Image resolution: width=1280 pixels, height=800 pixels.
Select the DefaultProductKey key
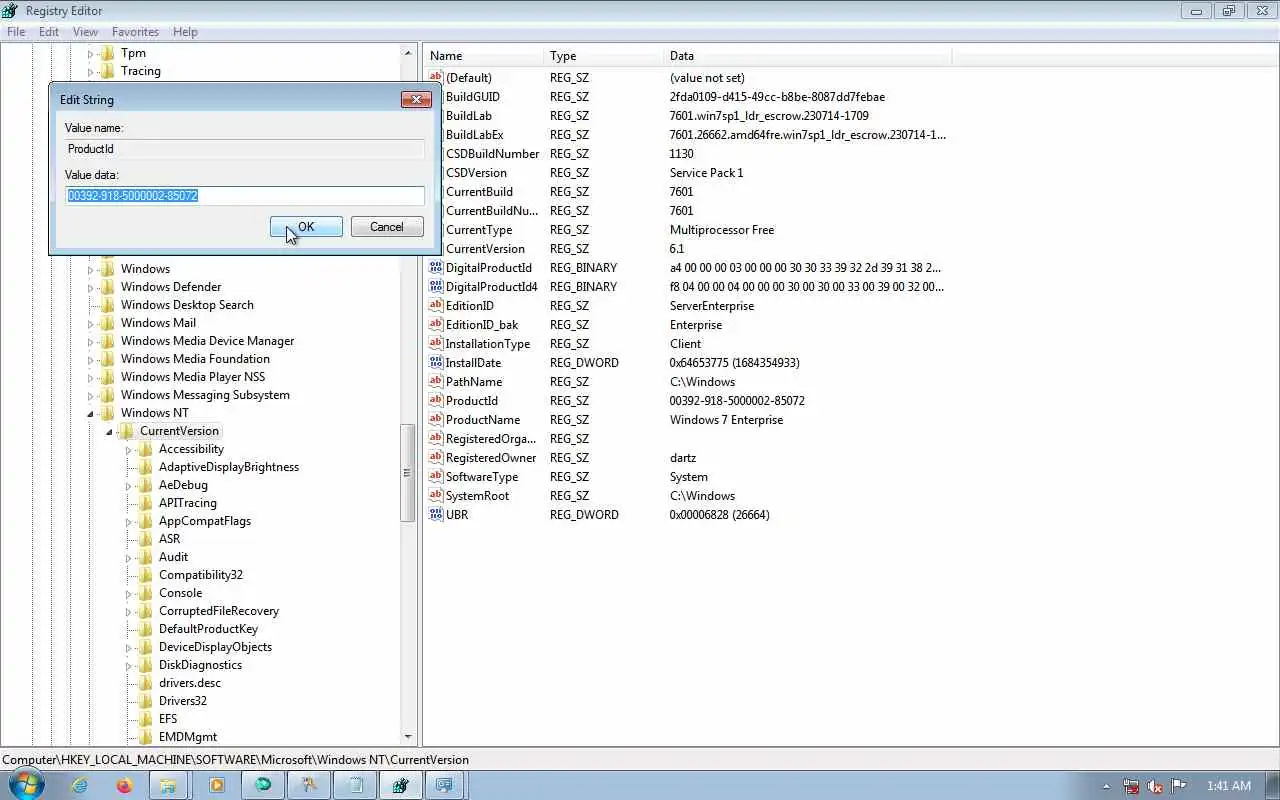(208, 629)
